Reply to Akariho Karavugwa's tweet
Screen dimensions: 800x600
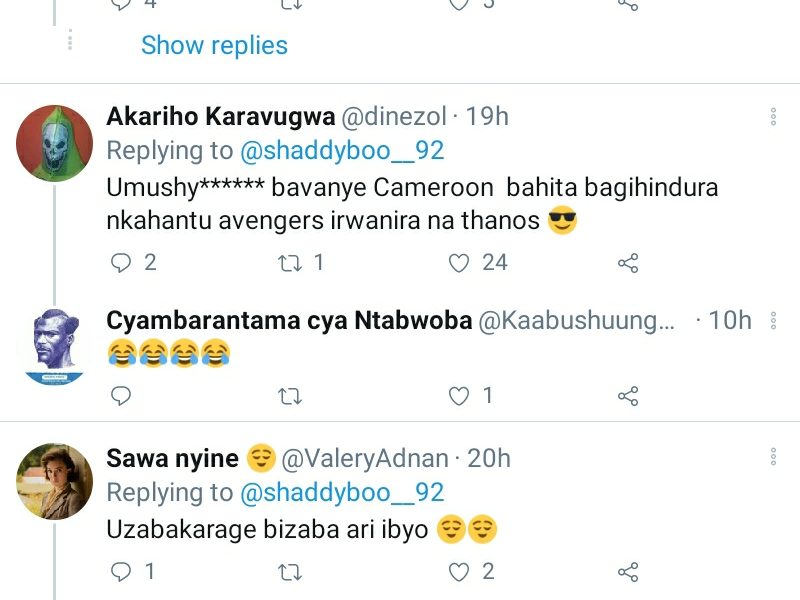point(121,263)
